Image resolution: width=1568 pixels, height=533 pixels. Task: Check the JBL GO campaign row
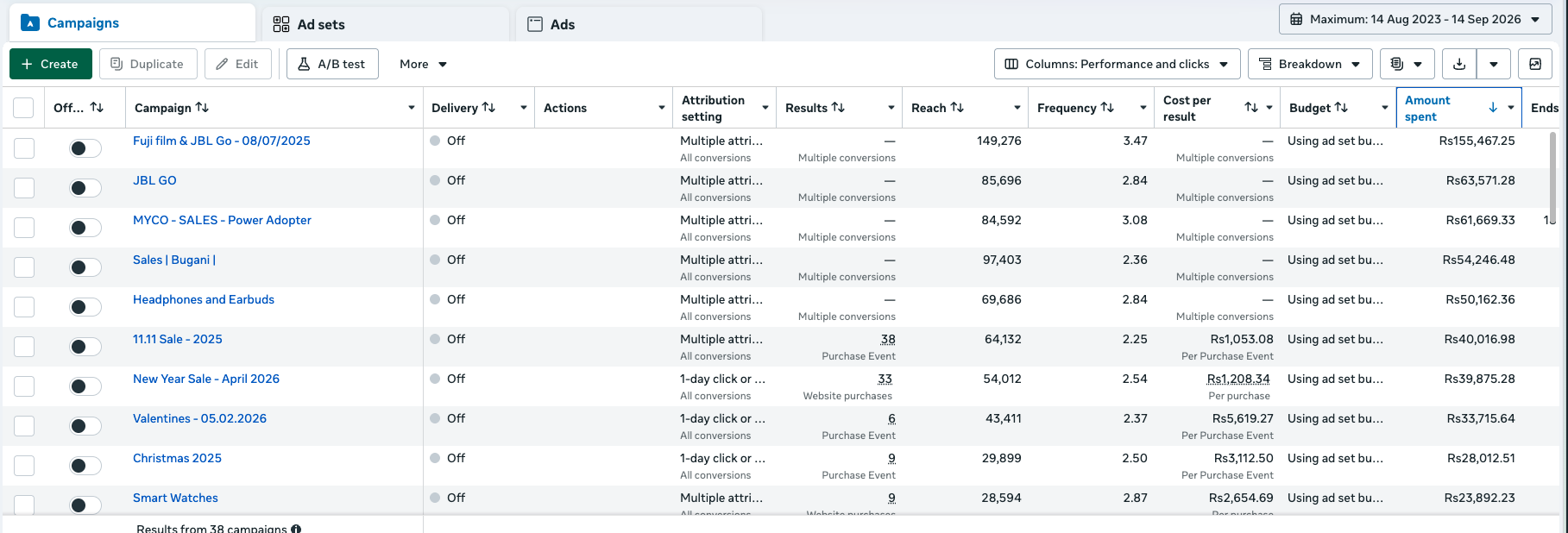coord(24,188)
